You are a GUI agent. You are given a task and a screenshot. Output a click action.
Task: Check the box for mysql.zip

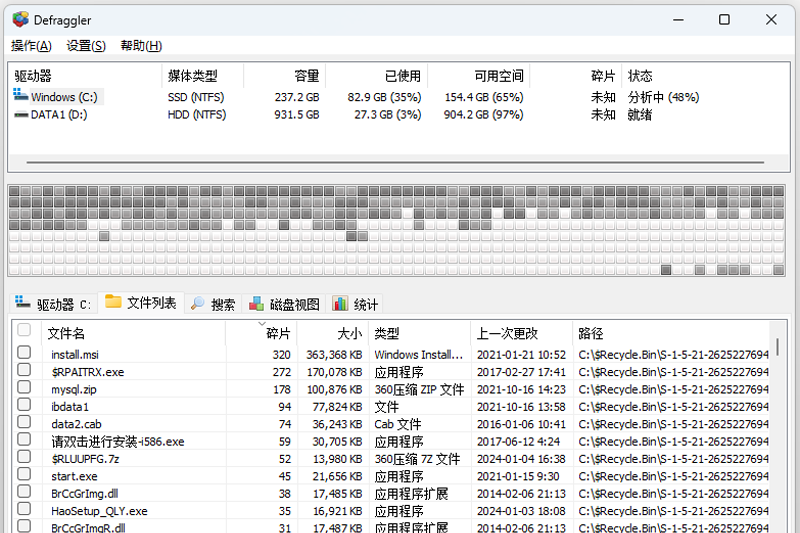tap(24, 387)
